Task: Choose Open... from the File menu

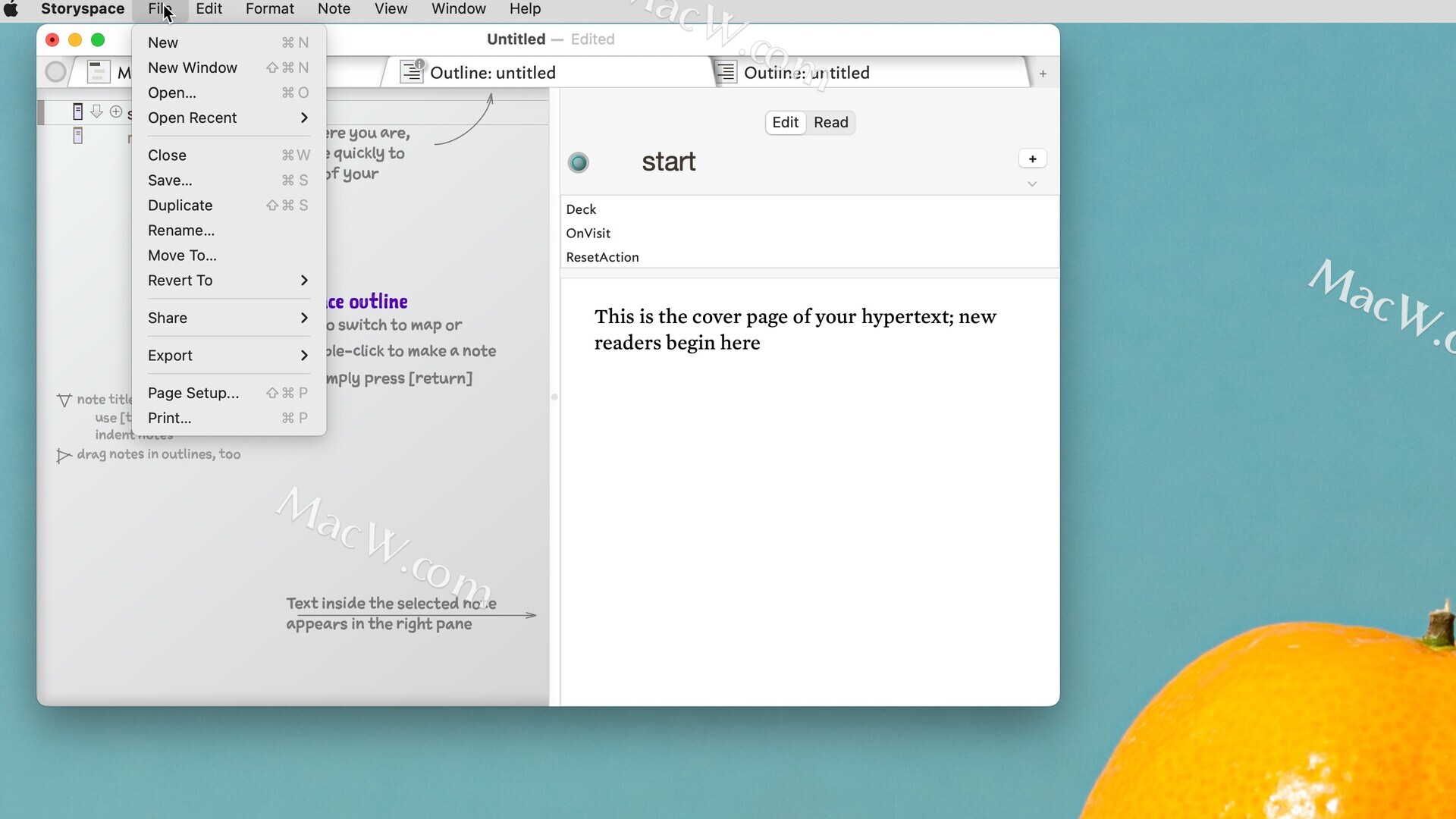Action: [228, 93]
